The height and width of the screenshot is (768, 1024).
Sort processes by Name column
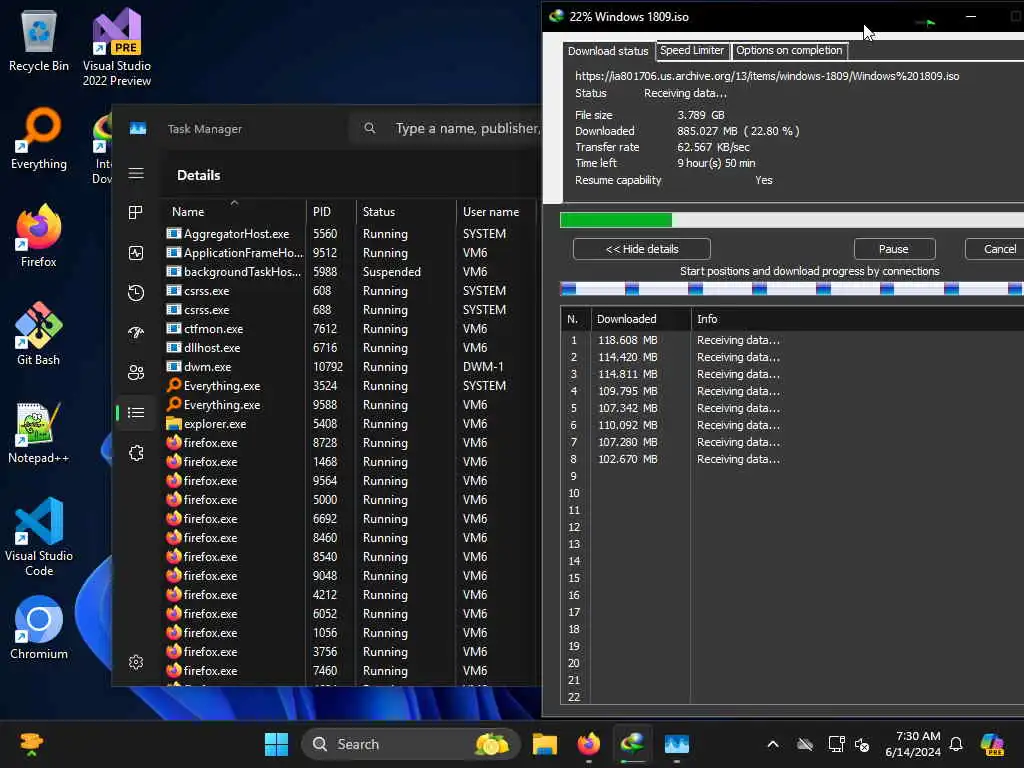232,212
